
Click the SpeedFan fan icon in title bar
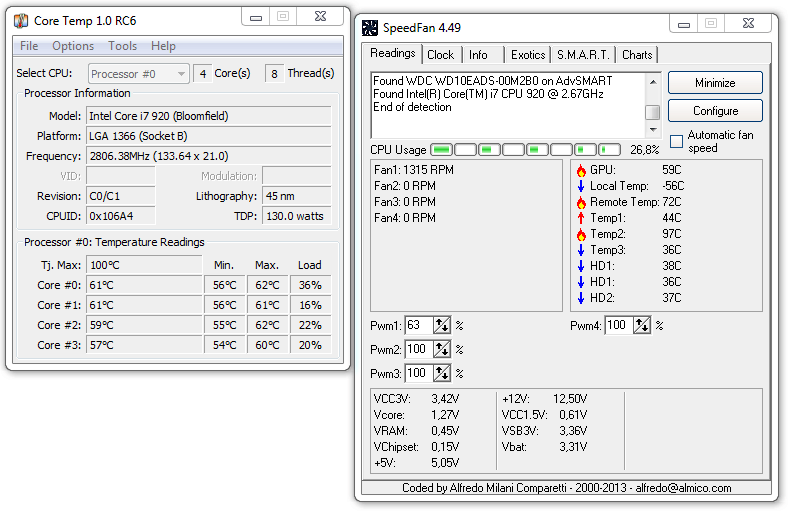point(370,28)
